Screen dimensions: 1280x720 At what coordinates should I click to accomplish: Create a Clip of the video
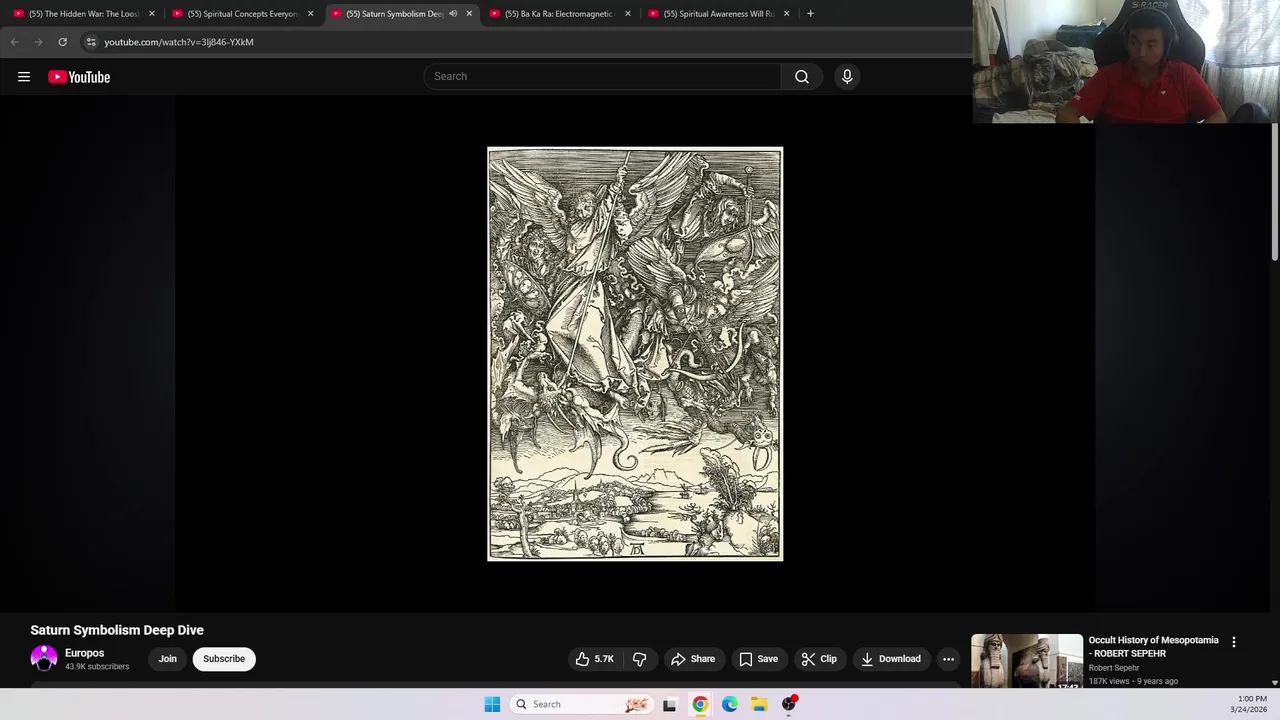819,659
